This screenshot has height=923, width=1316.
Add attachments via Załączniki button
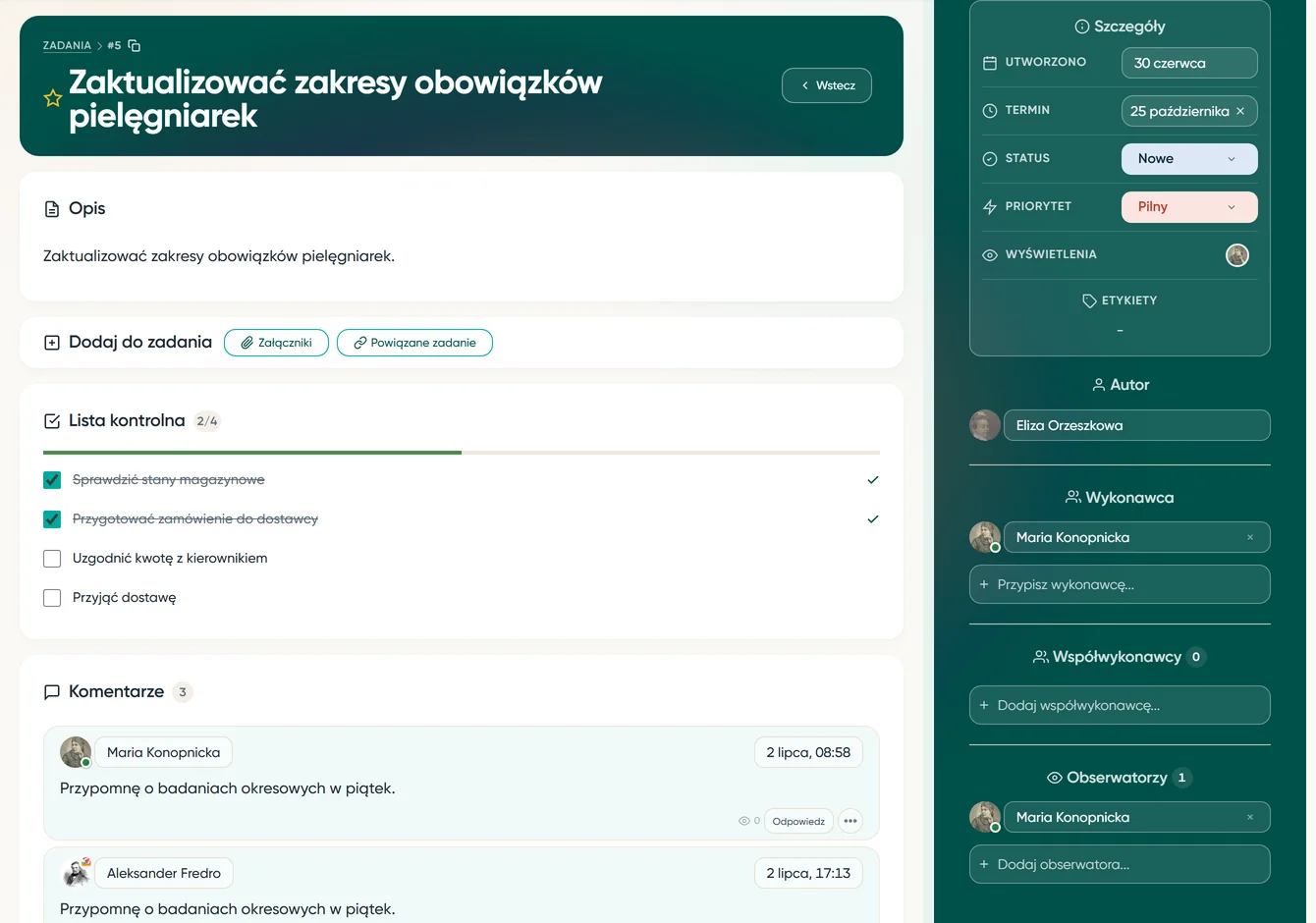coord(276,343)
